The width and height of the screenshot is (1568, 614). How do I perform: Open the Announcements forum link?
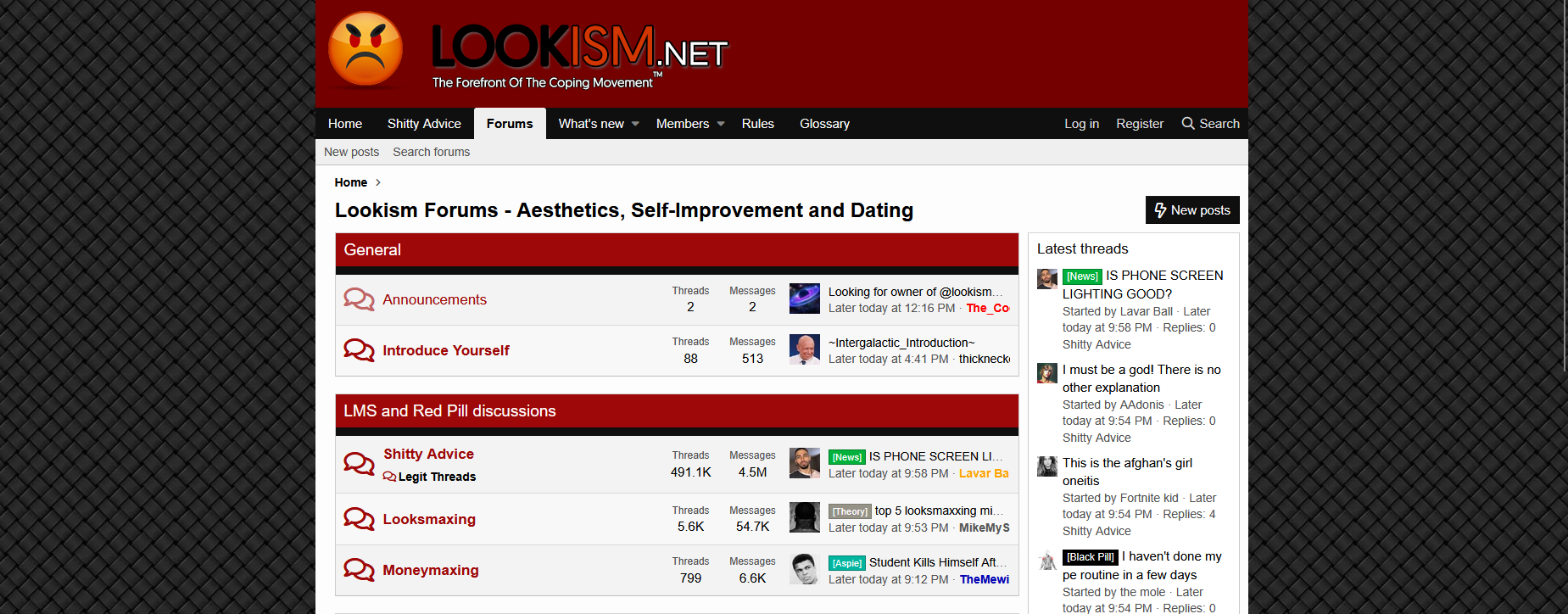(434, 299)
